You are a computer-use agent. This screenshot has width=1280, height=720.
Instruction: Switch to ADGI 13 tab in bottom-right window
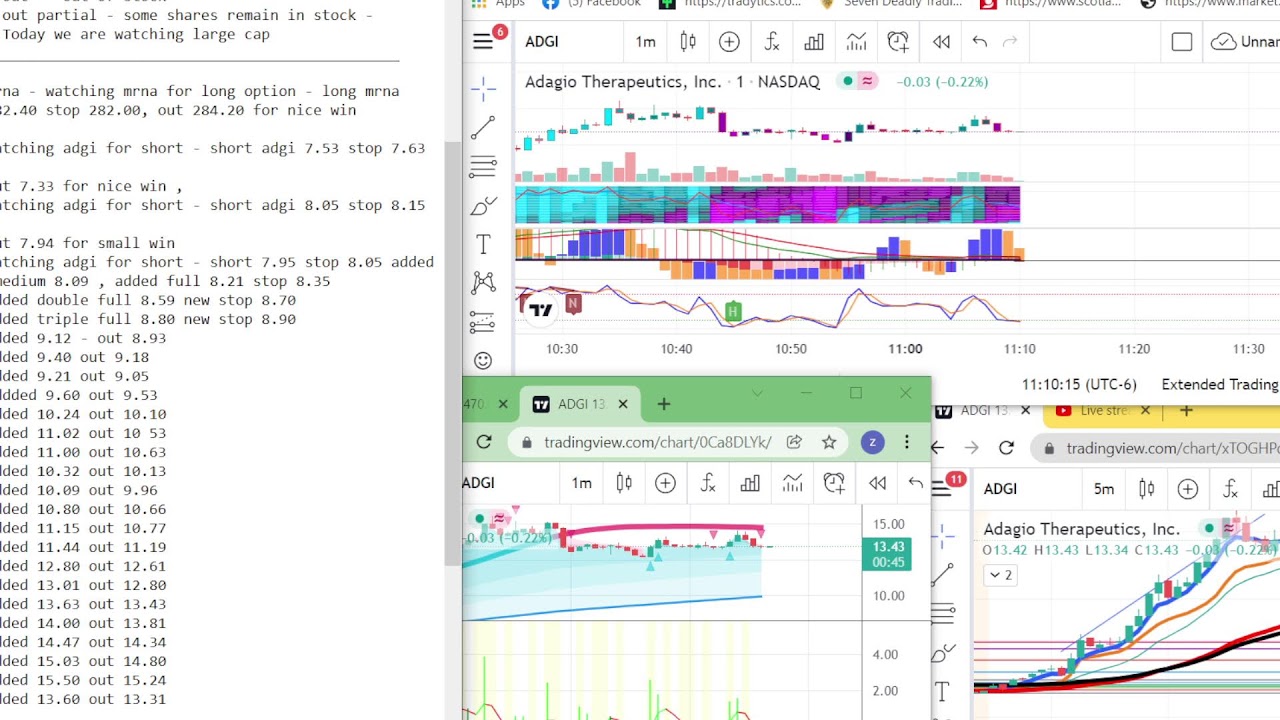984,410
